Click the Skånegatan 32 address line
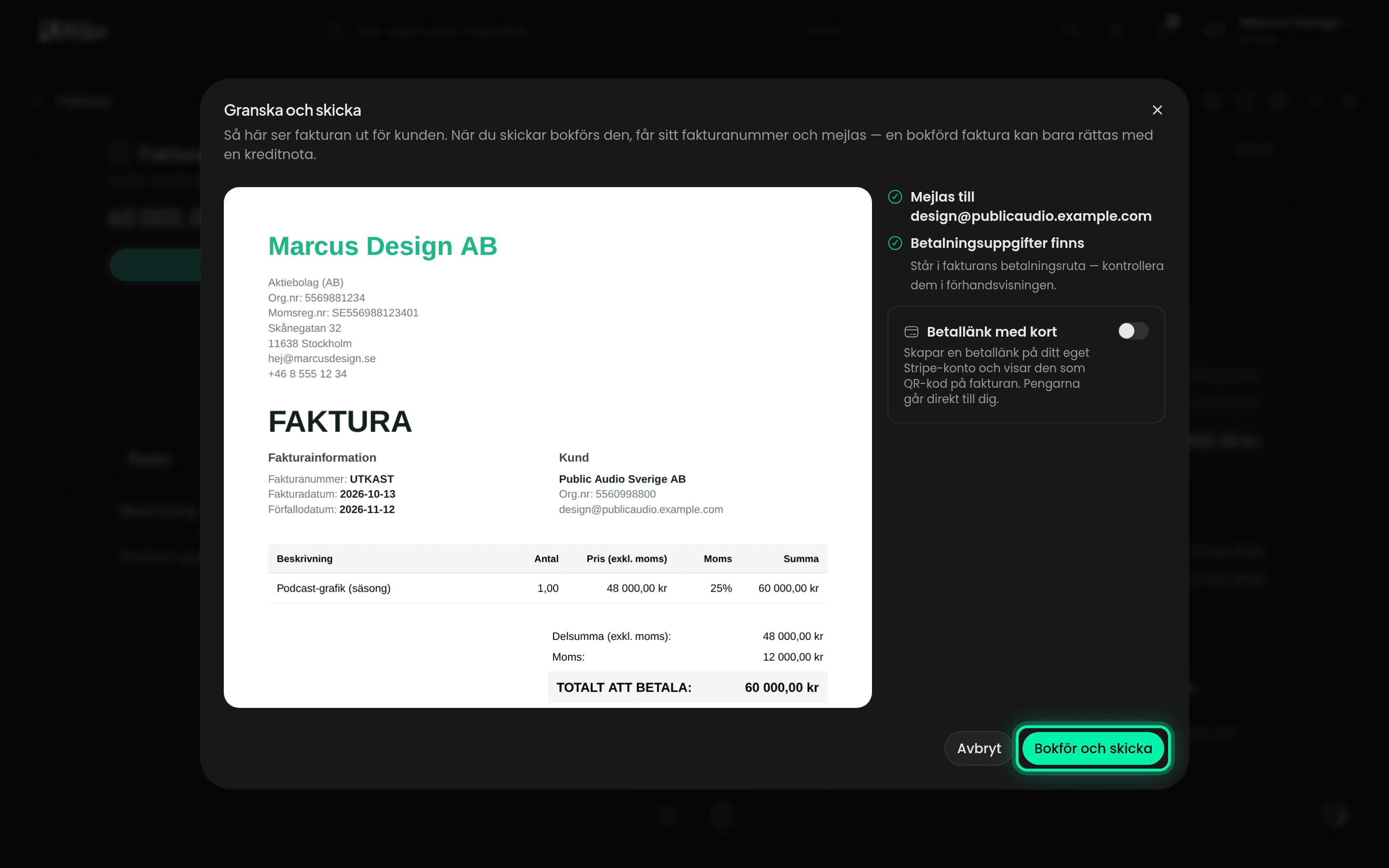Screen dimensions: 1389x868 pos(304,328)
